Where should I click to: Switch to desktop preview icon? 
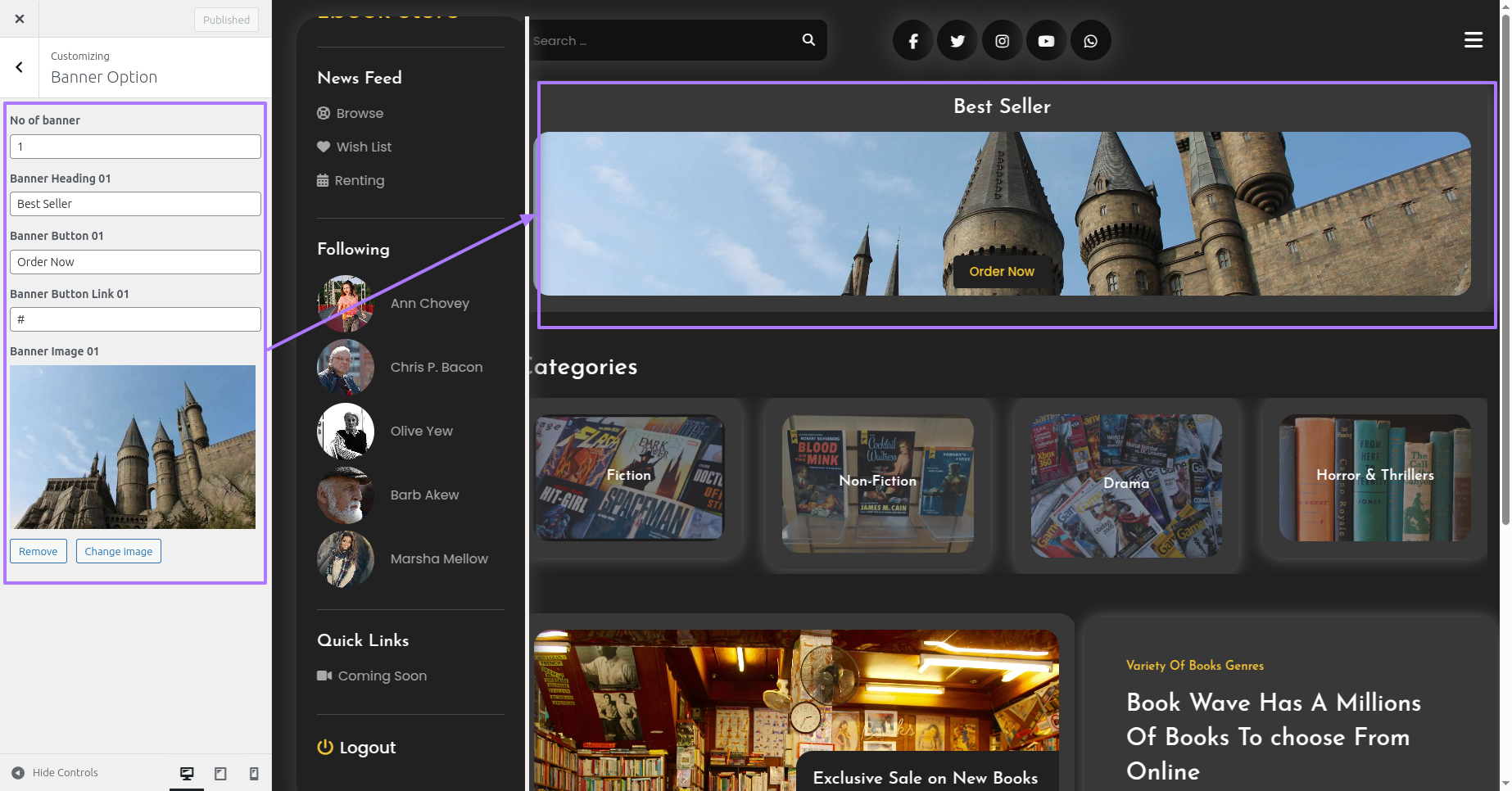coord(187,773)
